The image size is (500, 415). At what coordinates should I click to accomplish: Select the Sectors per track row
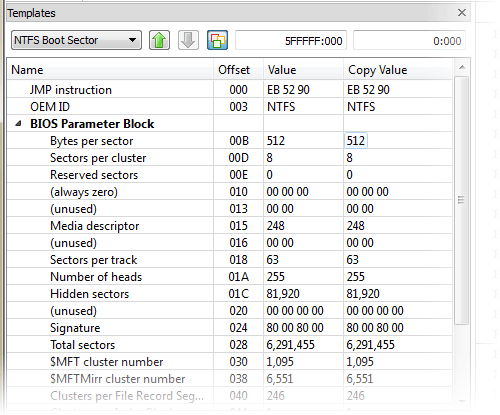[230, 260]
